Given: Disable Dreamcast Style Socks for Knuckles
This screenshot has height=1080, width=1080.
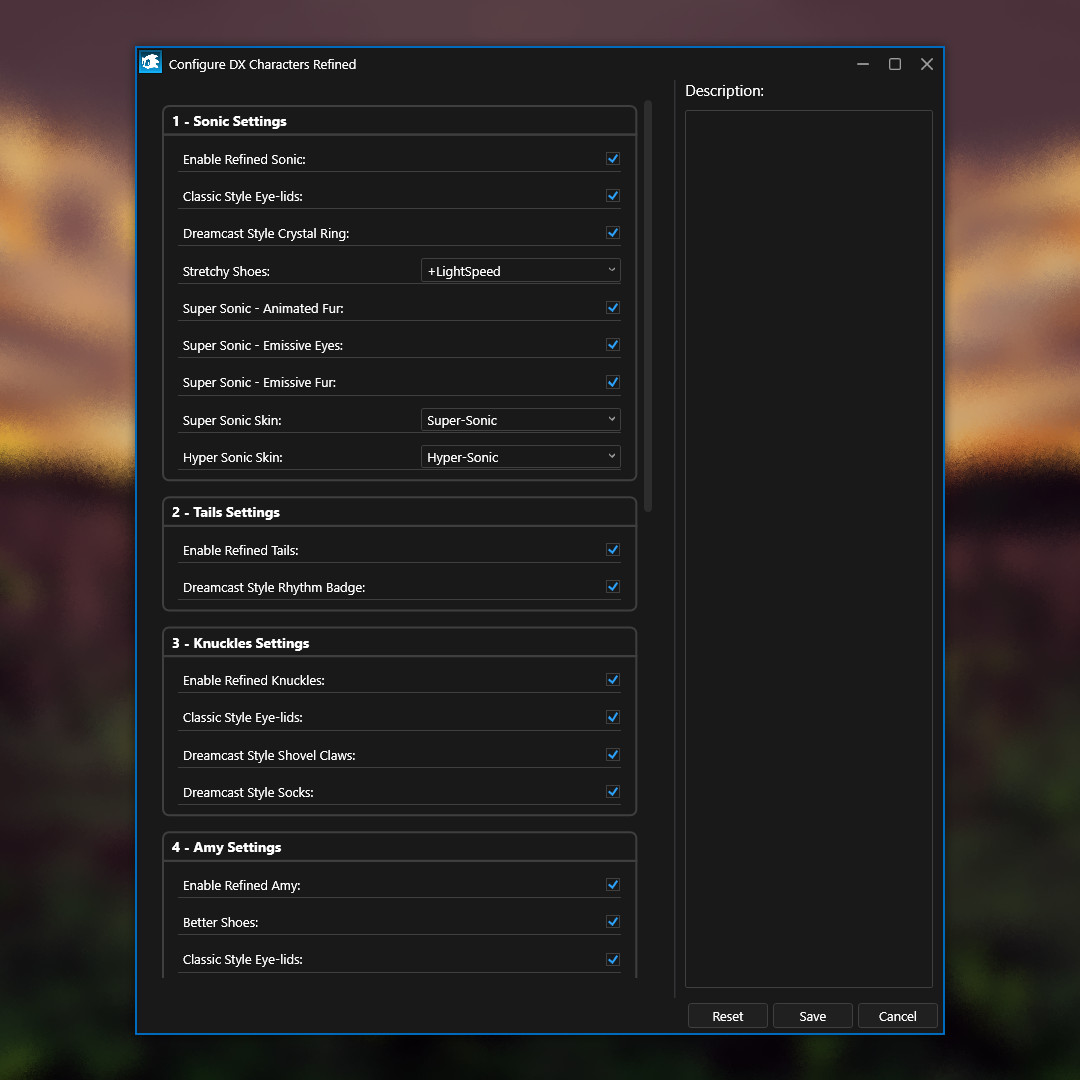Looking at the screenshot, I should coord(612,791).
